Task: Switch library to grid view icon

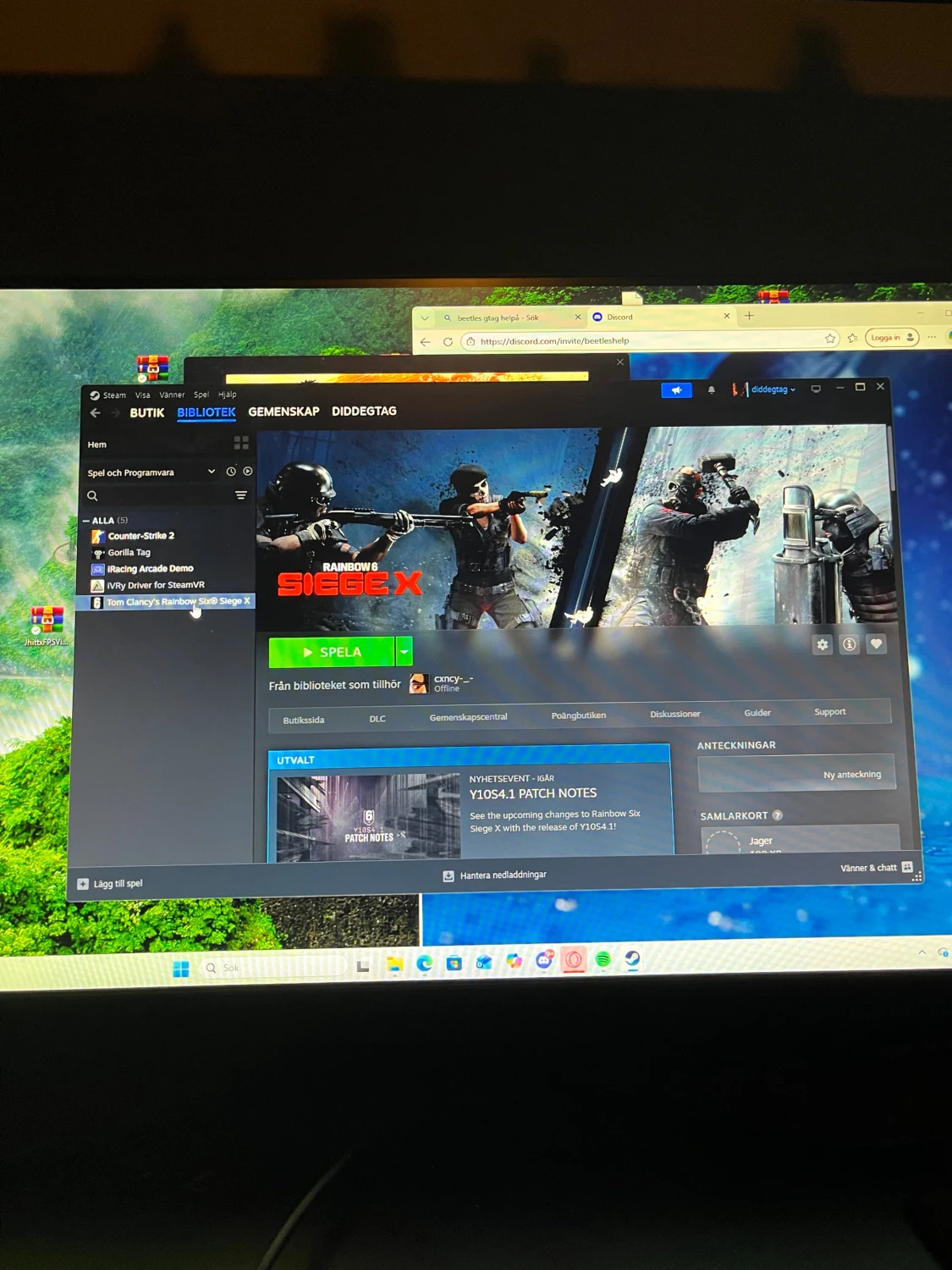Action: pyautogui.click(x=242, y=442)
